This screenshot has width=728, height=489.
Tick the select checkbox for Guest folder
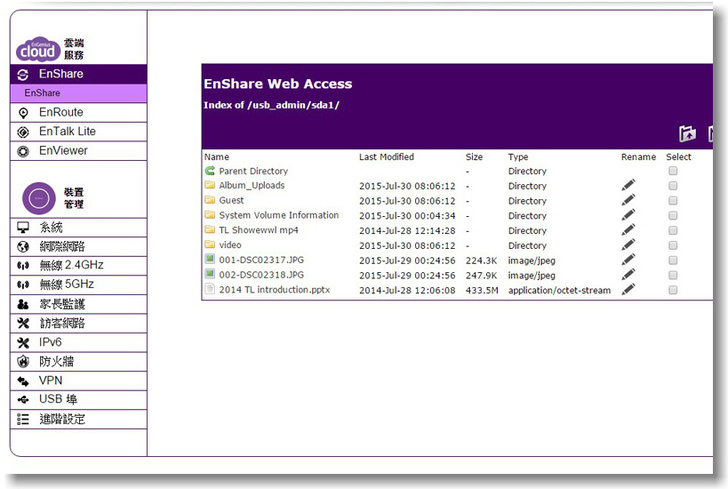pyautogui.click(x=673, y=201)
